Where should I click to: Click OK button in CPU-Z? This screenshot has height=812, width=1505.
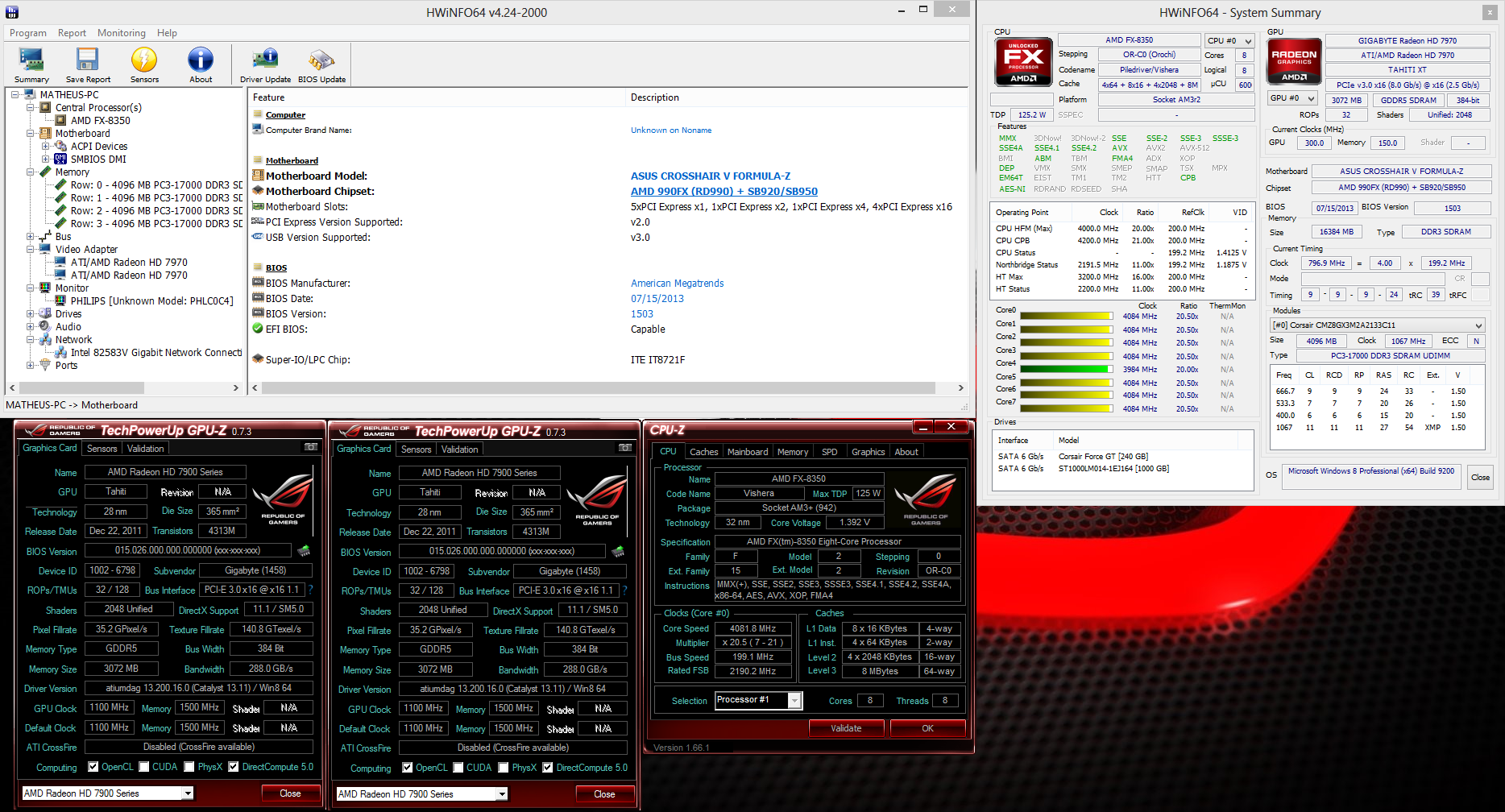927,728
